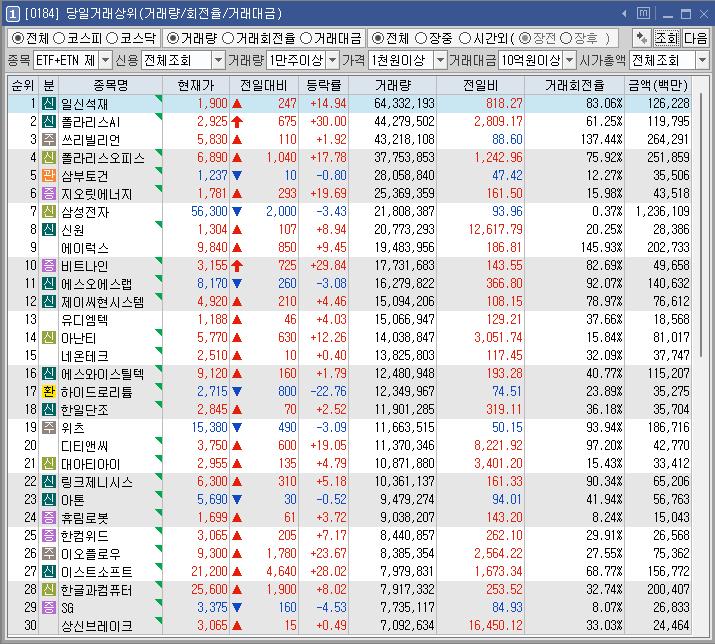
Task: Sort by the 금액(백만) column header
Action: tap(658, 85)
